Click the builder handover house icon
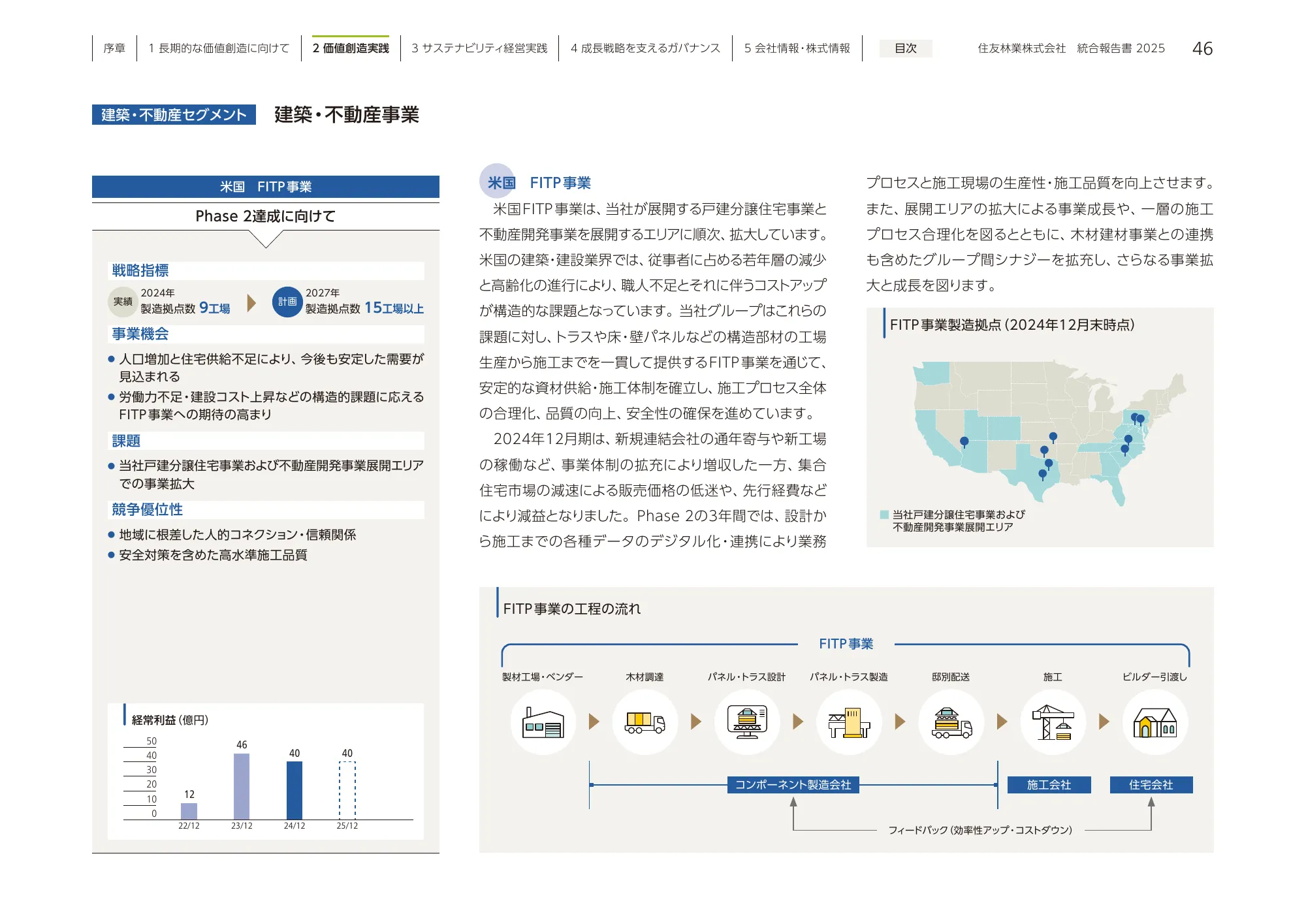 click(x=1155, y=722)
